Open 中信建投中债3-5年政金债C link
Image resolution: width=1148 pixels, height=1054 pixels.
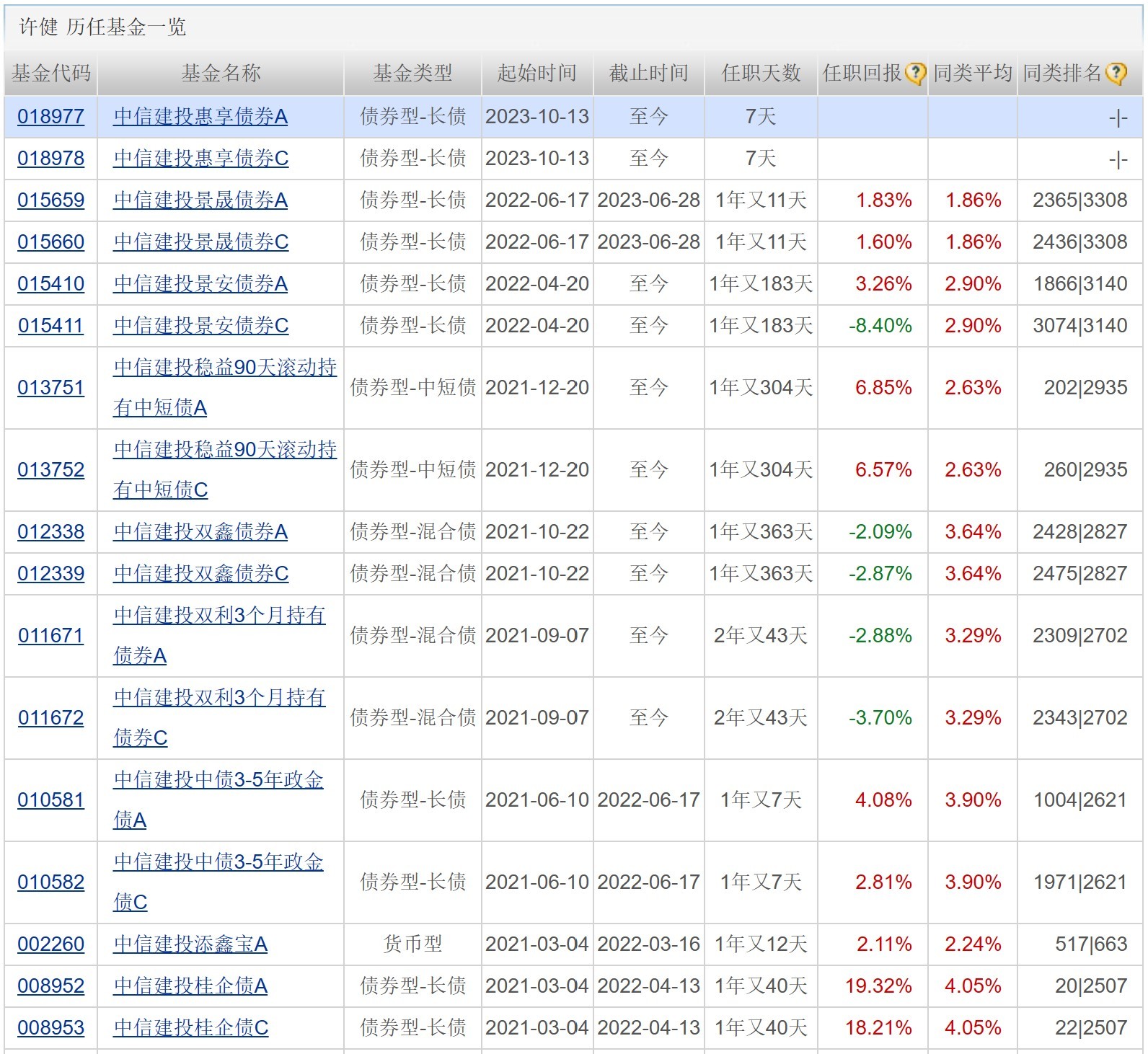[218, 882]
